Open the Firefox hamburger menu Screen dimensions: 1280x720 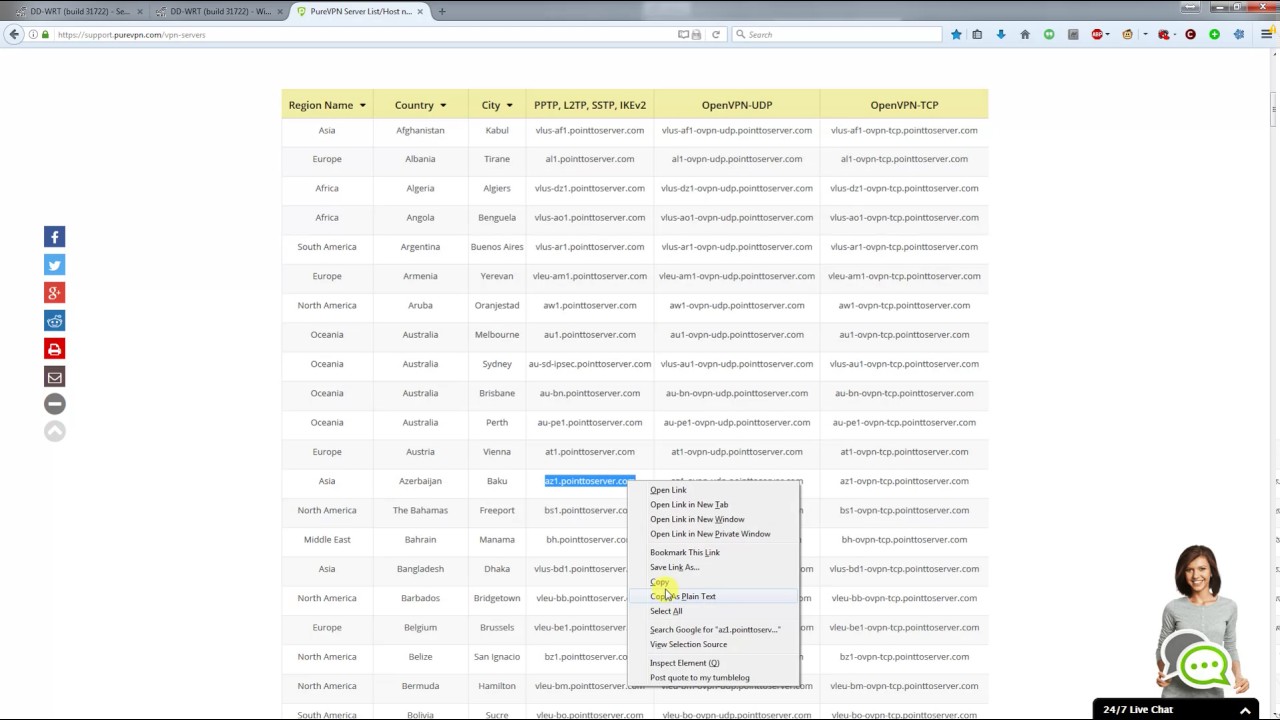point(1266,34)
